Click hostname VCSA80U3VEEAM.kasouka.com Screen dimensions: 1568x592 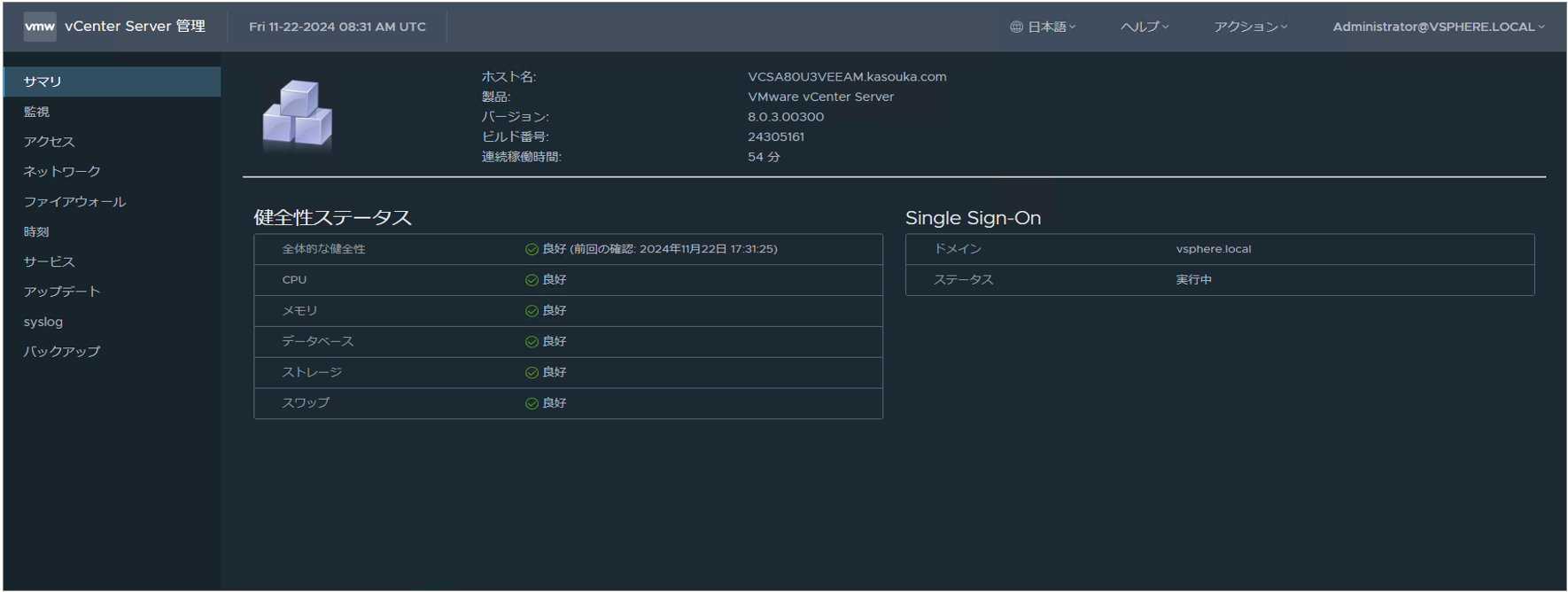coord(847,77)
